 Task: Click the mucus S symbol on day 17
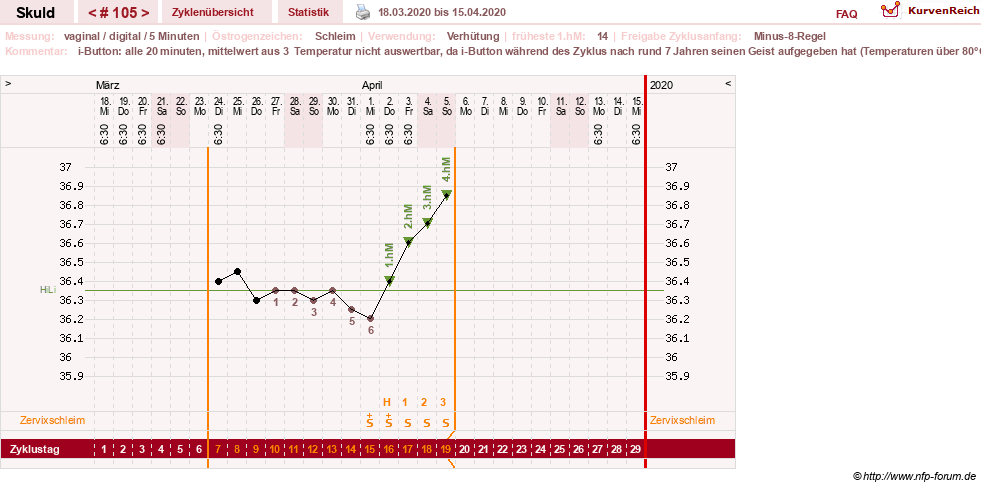coord(408,423)
